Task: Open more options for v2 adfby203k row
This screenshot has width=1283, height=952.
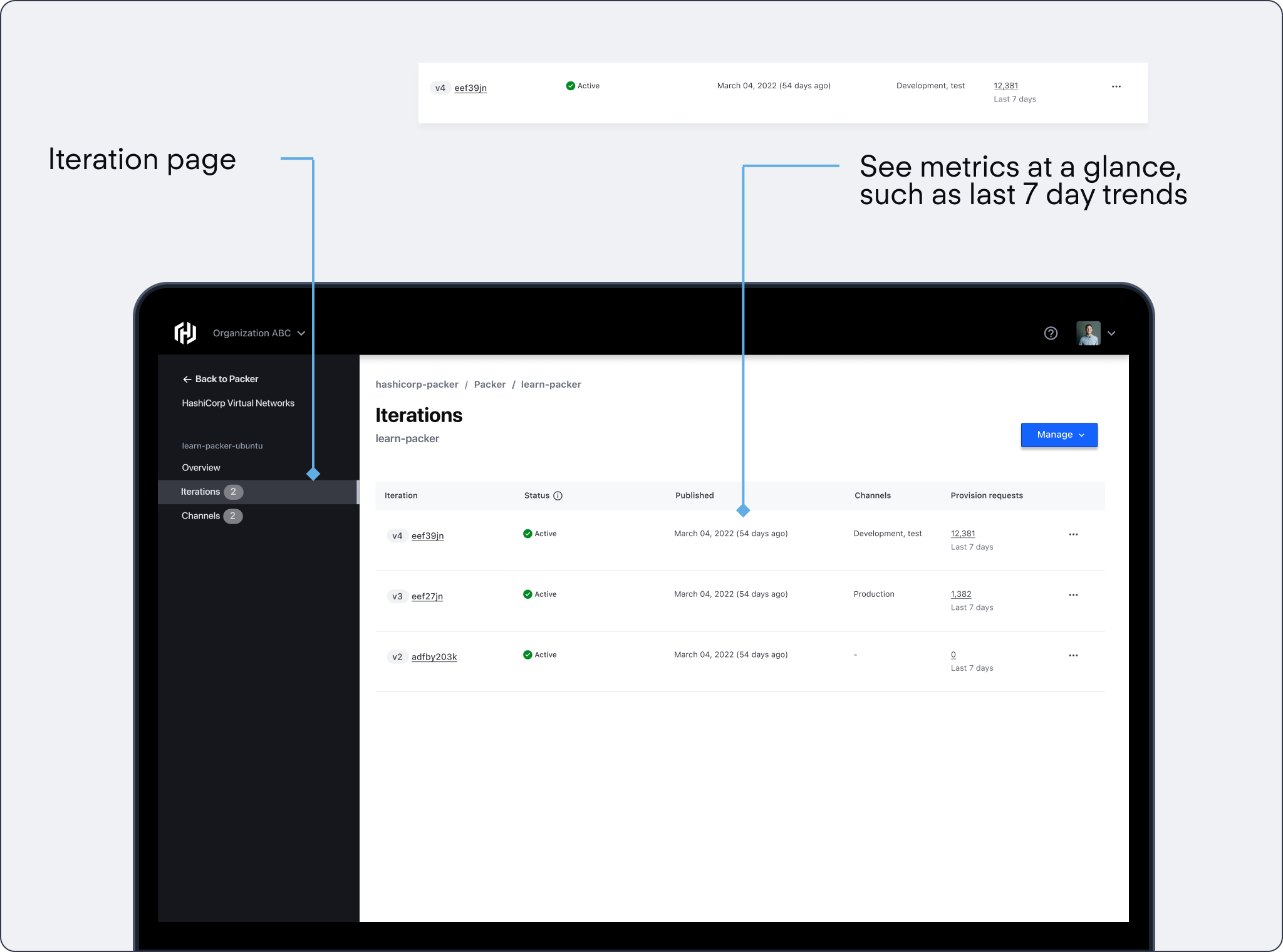Action: 1073,655
